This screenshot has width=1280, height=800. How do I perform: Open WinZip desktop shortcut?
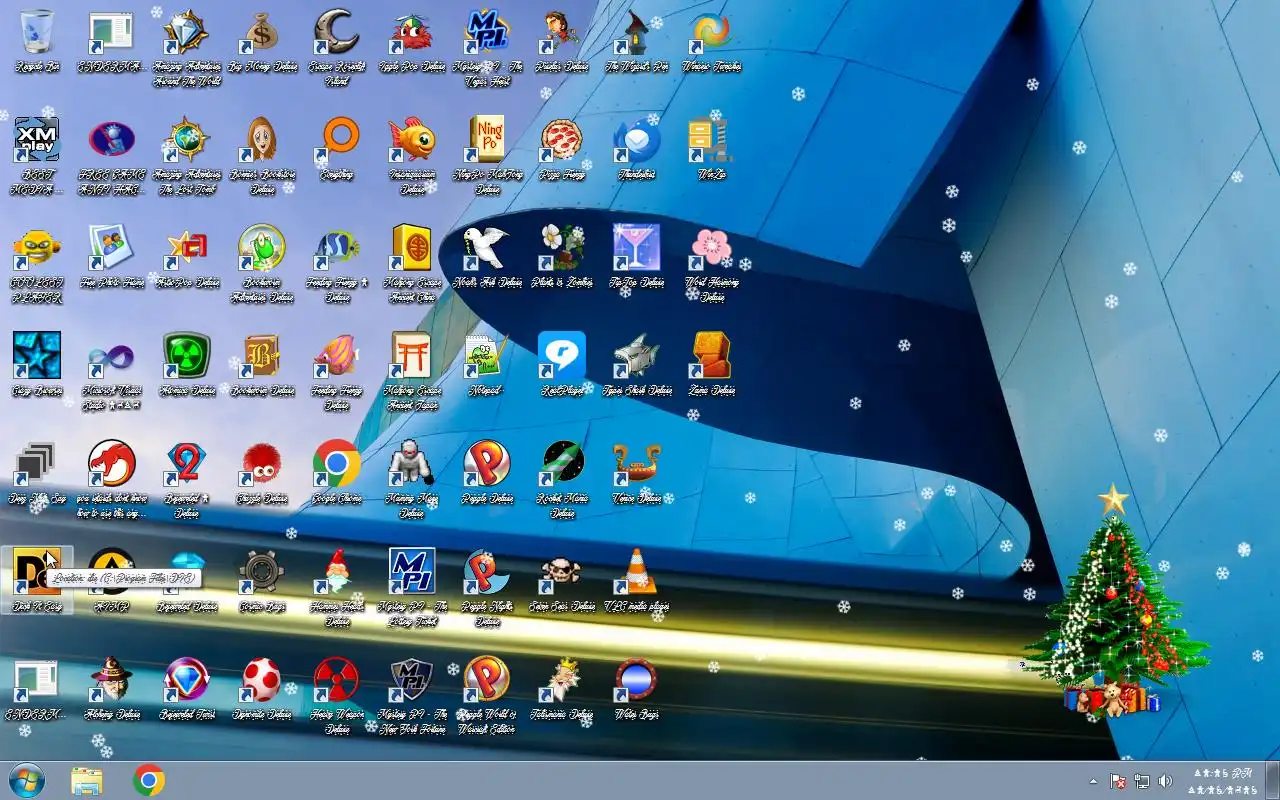(711, 140)
